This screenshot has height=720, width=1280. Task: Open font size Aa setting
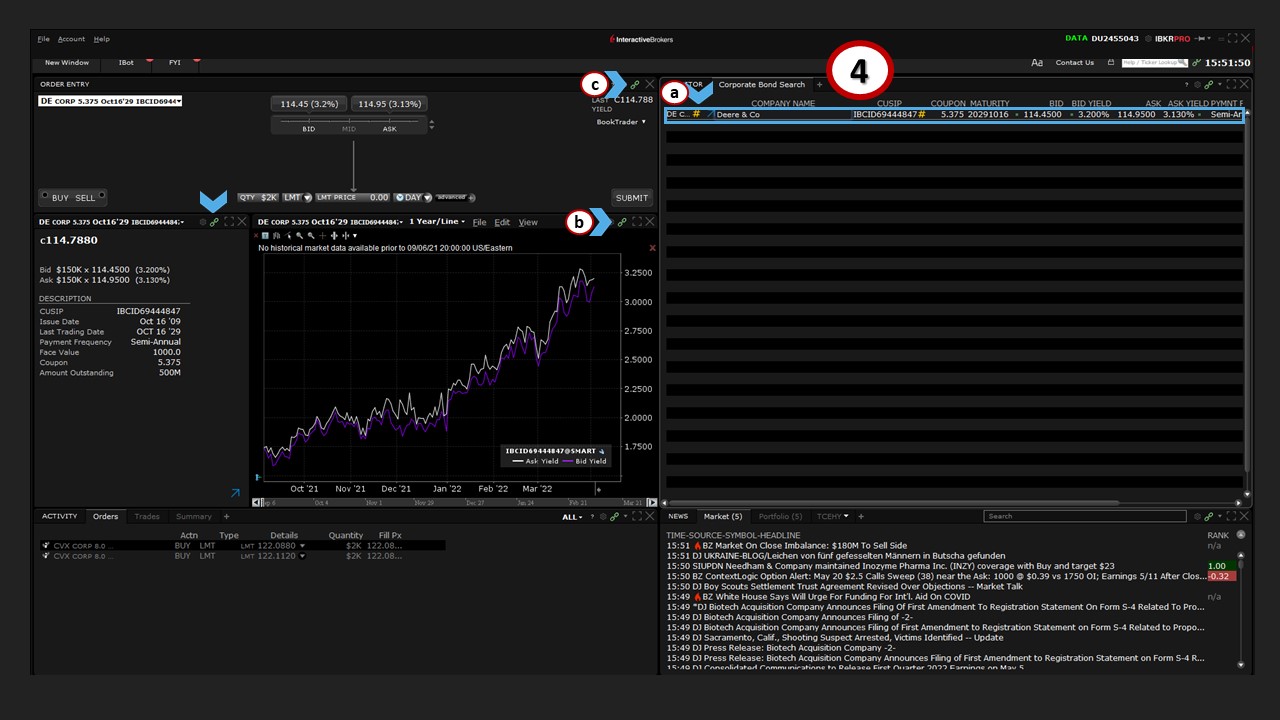[1037, 63]
